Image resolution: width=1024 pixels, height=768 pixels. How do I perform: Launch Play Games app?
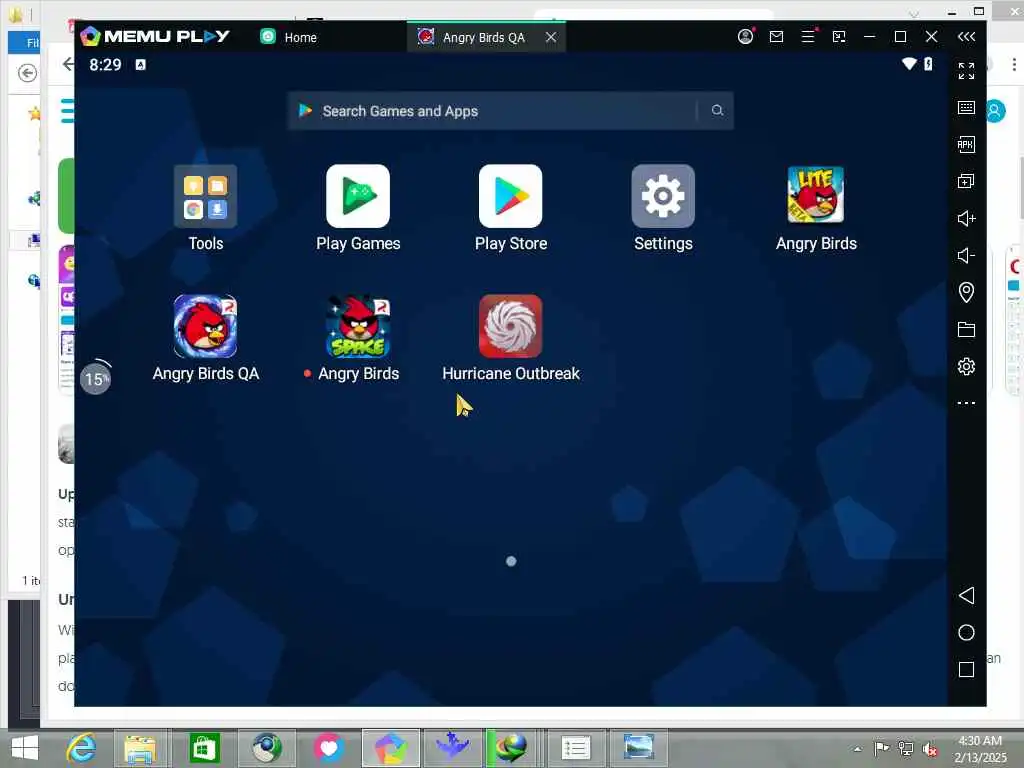358,197
